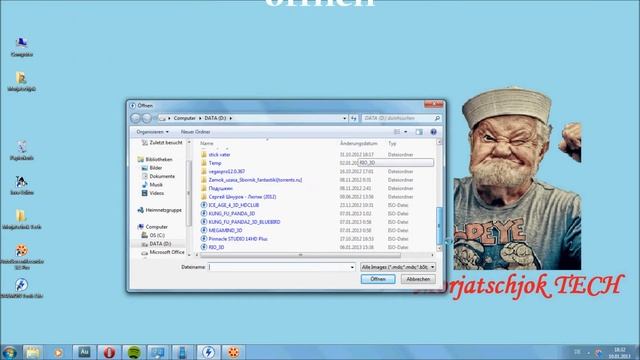The width and height of the screenshot is (640, 360).
Task: Click Computer in the address breadcrumb
Action: pyautogui.click(x=184, y=118)
